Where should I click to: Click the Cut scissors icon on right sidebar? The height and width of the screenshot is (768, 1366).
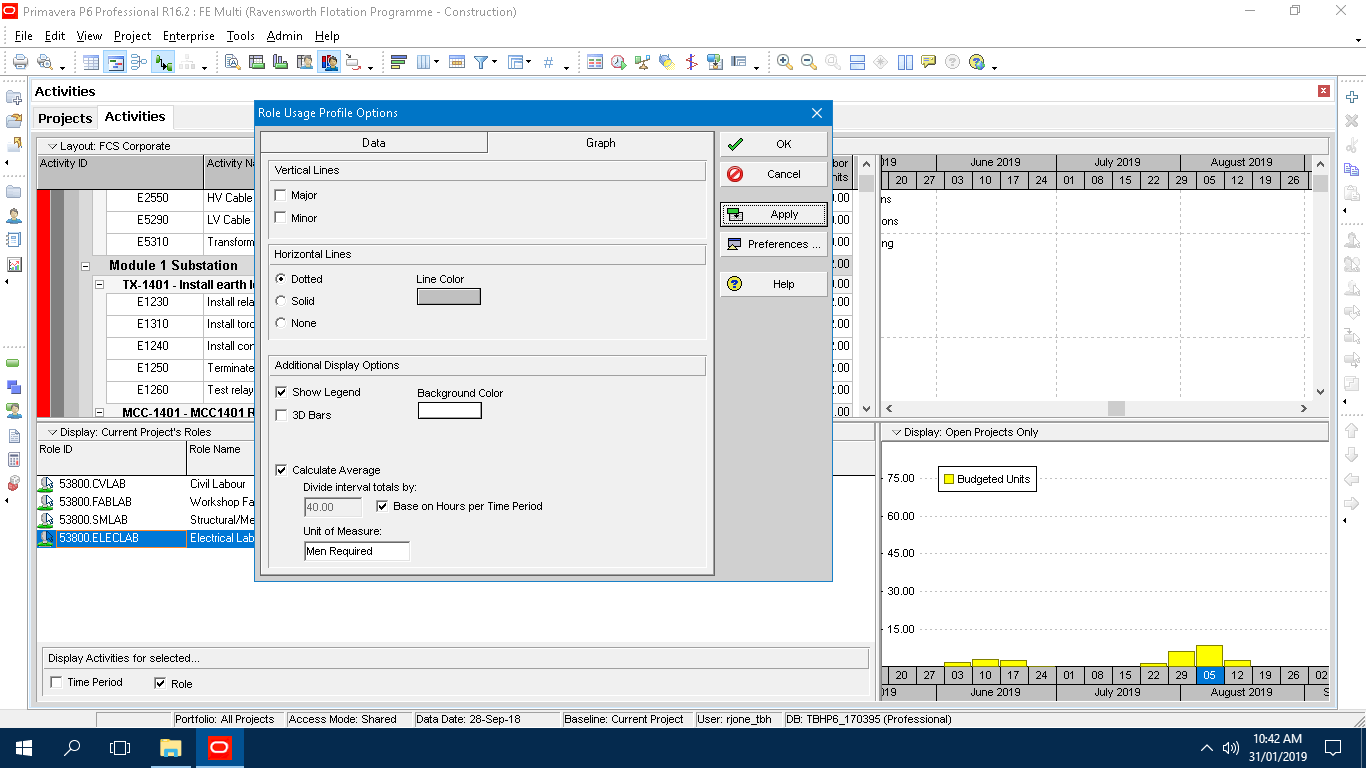coord(1352,145)
